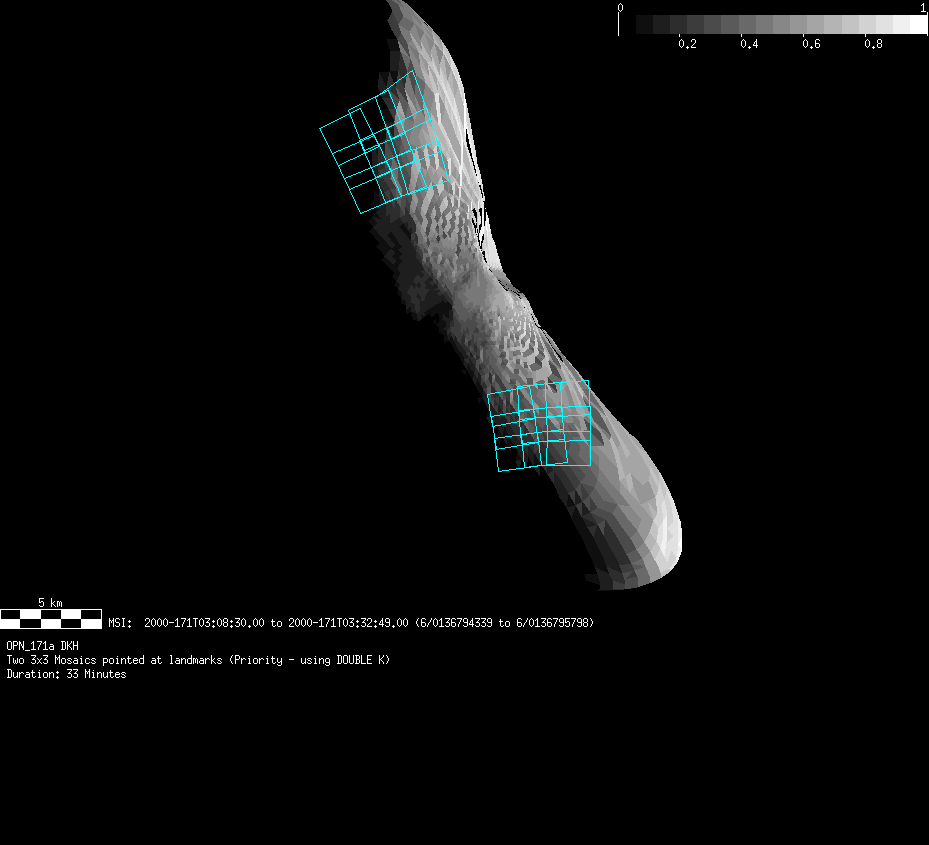Click the 0.6 tick label on legend
The image size is (929, 845).
point(811,44)
